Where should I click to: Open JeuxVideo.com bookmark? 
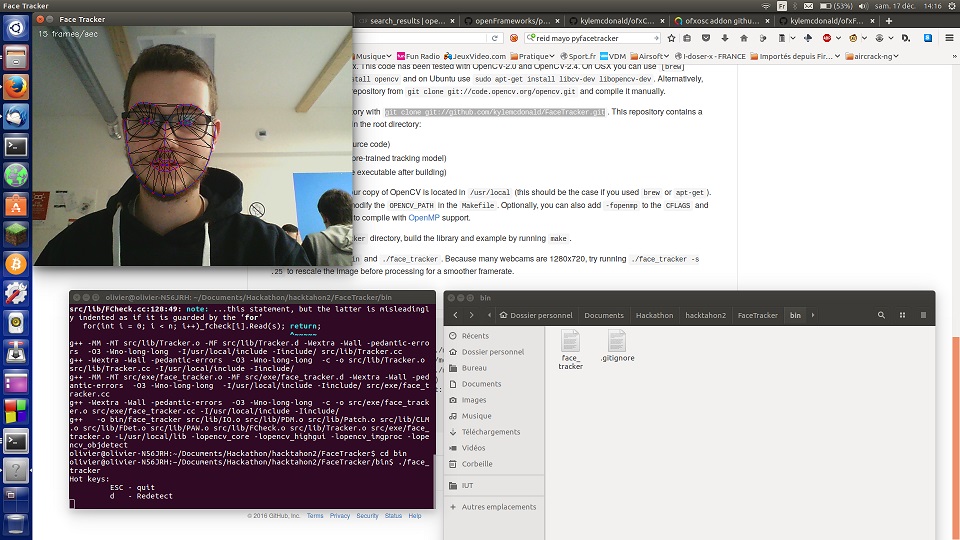point(475,56)
